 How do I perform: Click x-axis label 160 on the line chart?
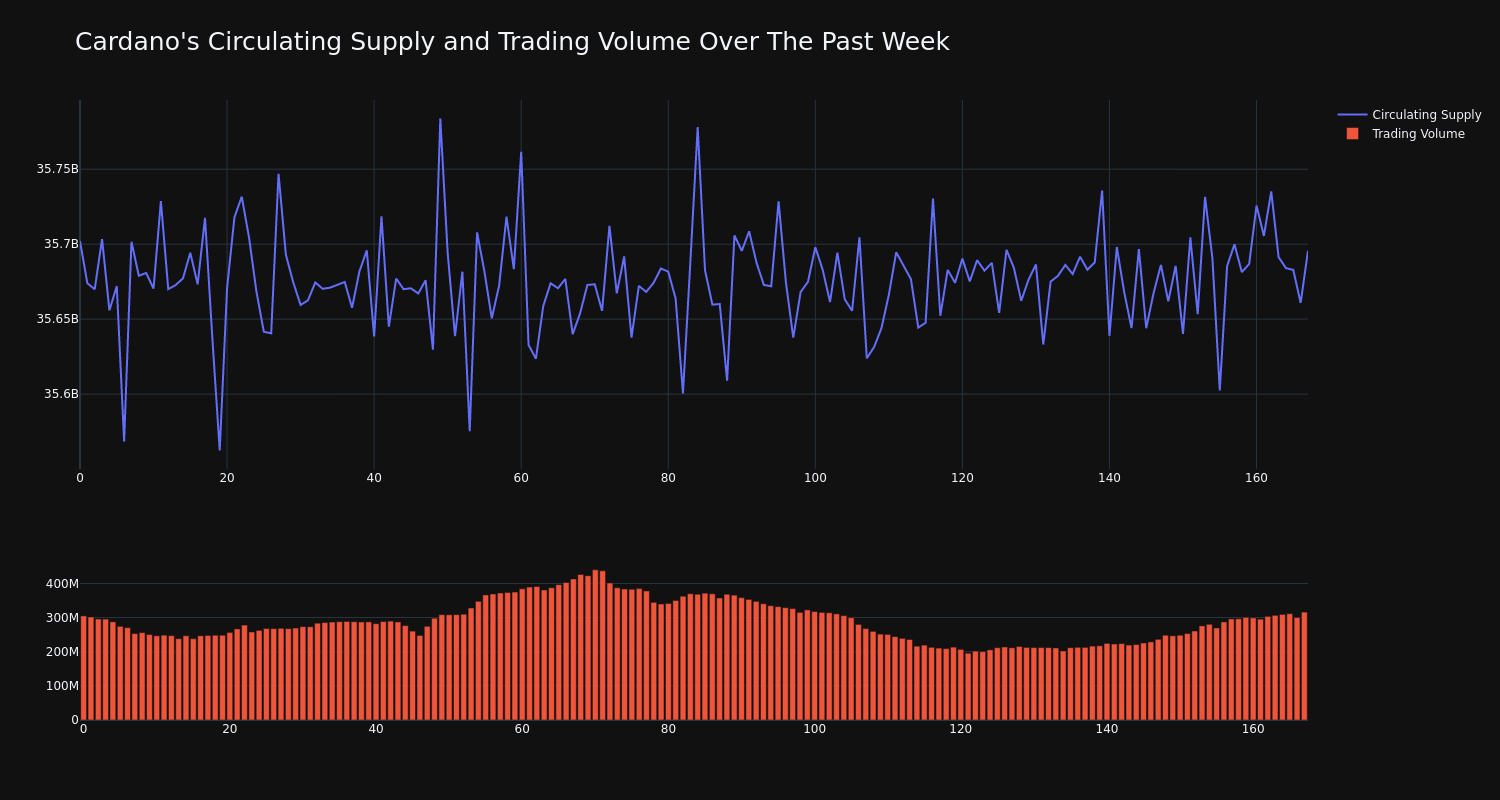coord(1256,478)
